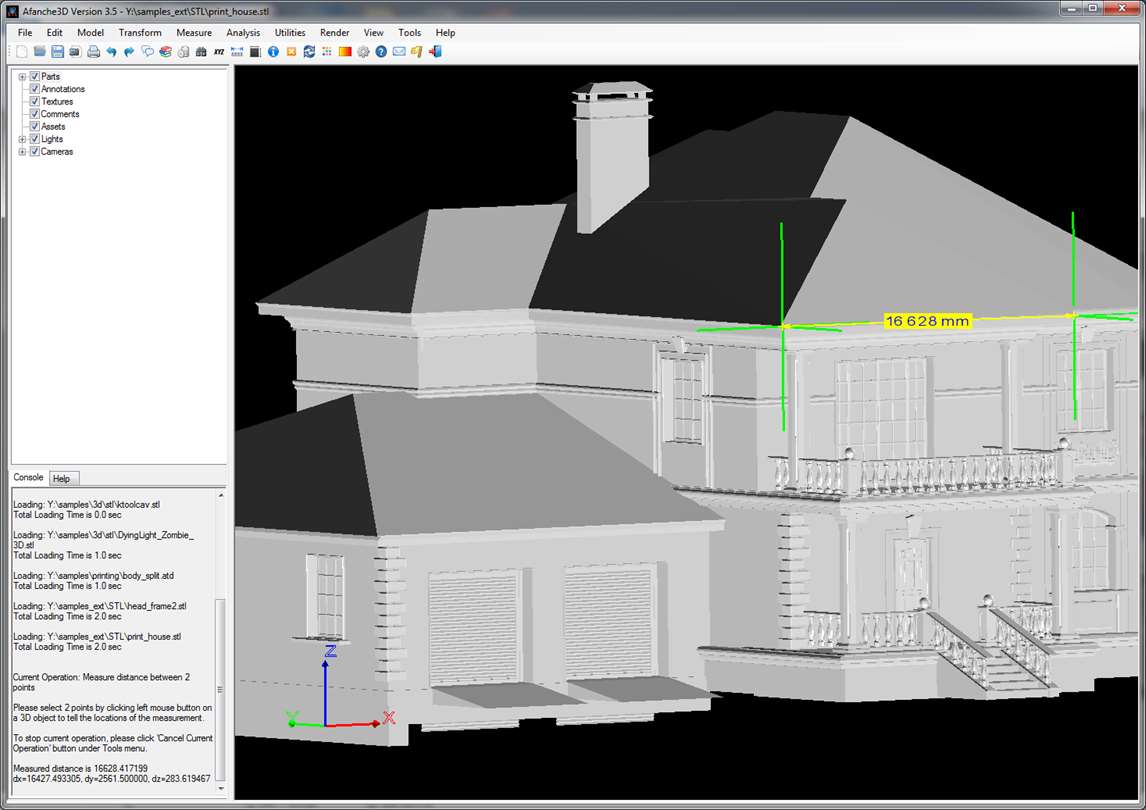Toggle the Textures checkbox

click(x=34, y=101)
